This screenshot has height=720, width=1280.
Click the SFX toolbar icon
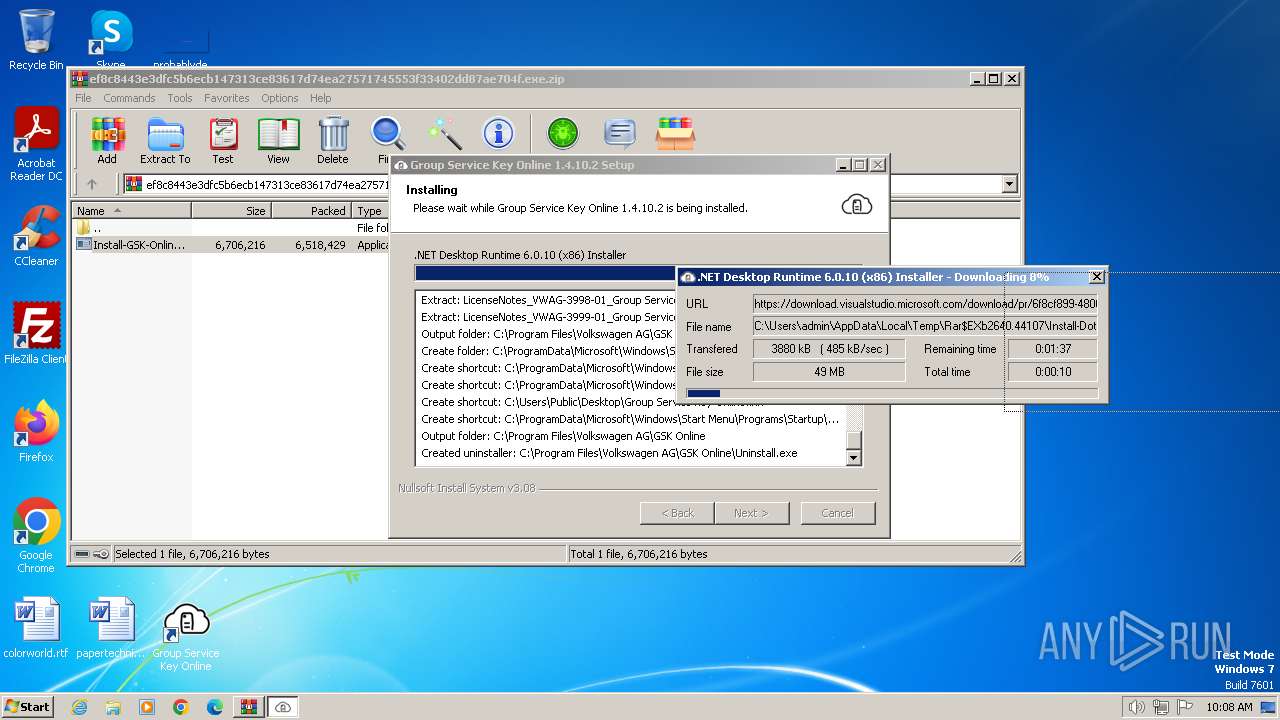pyautogui.click(x=676, y=133)
